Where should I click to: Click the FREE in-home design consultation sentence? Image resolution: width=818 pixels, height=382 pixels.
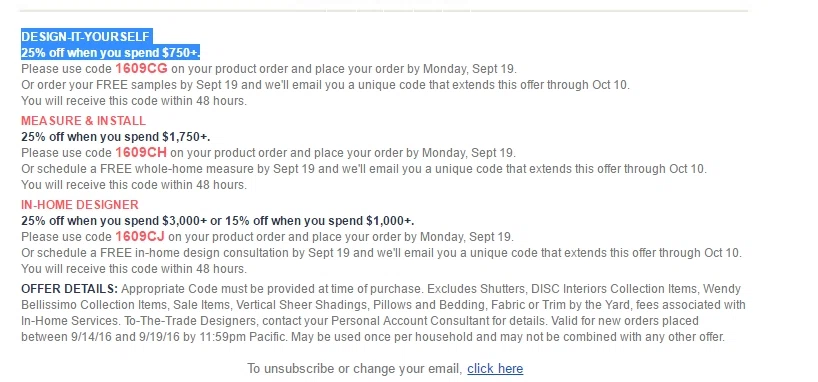tap(381, 253)
